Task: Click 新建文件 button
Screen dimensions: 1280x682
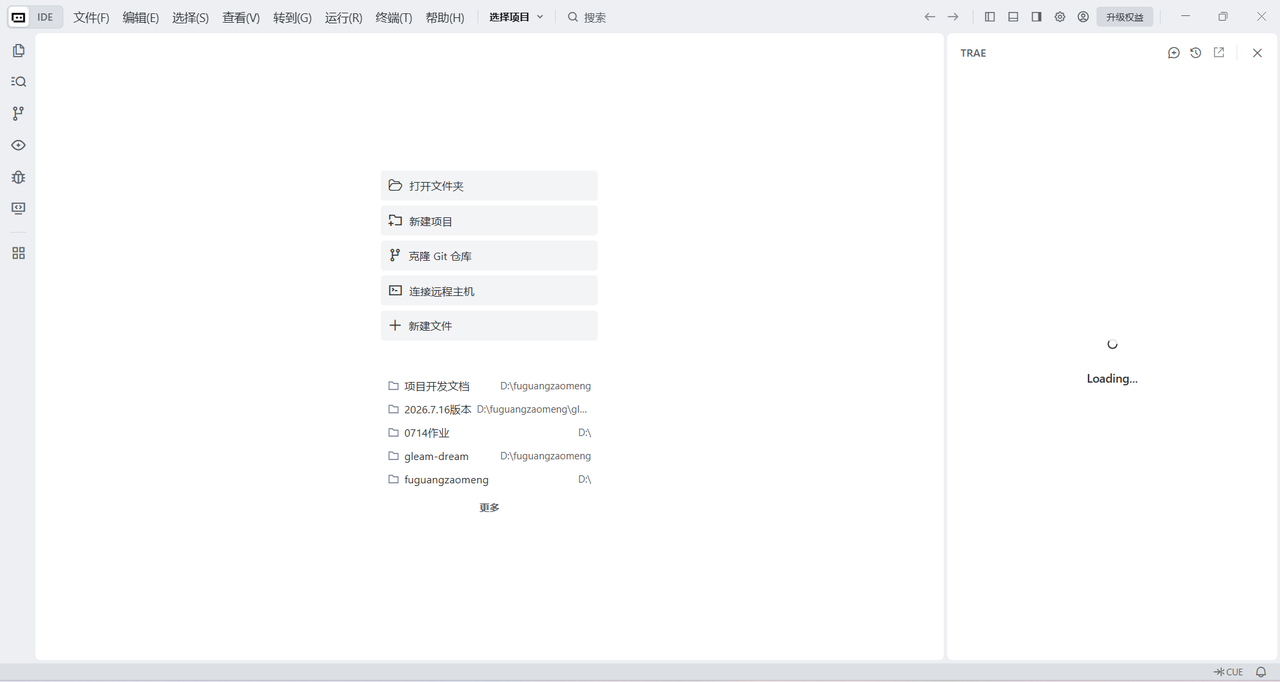Action: [489, 326]
